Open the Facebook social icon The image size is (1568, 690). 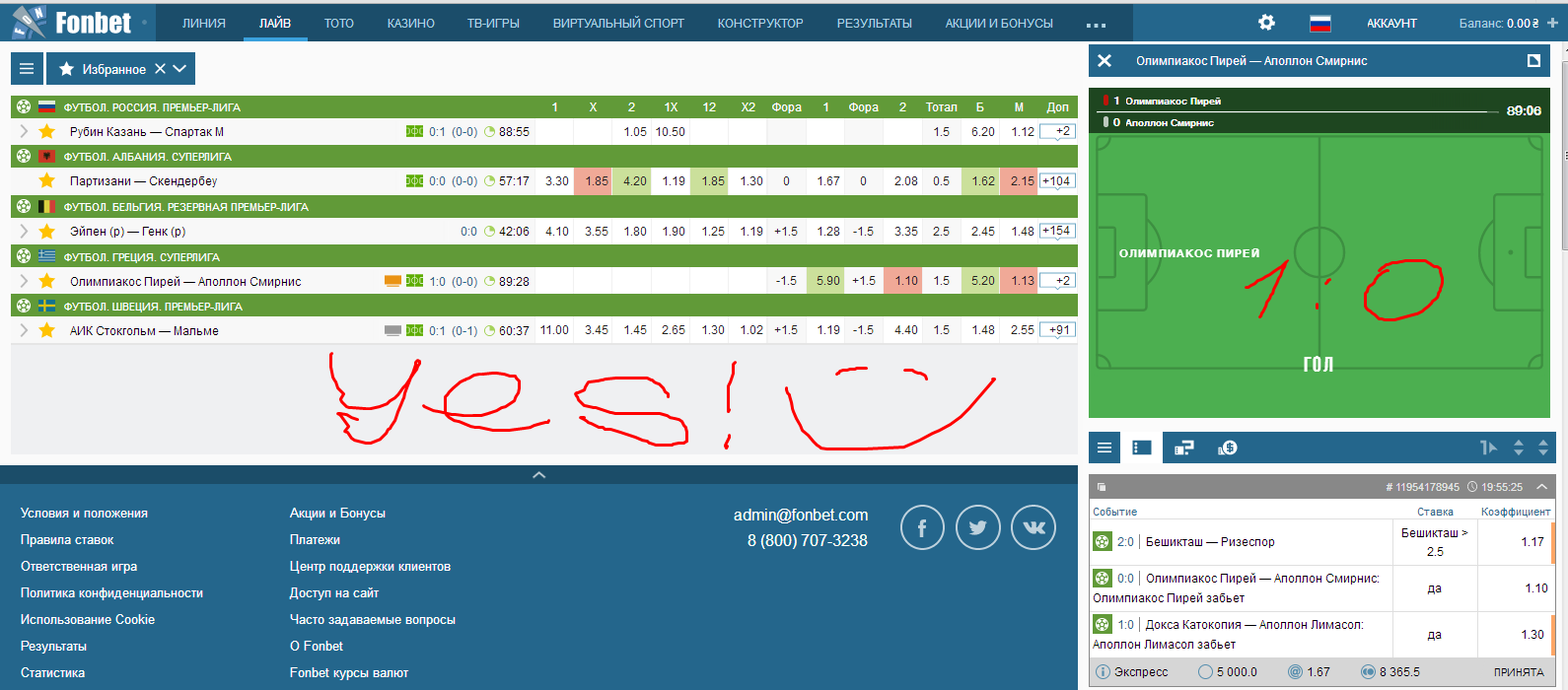tap(922, 527)
